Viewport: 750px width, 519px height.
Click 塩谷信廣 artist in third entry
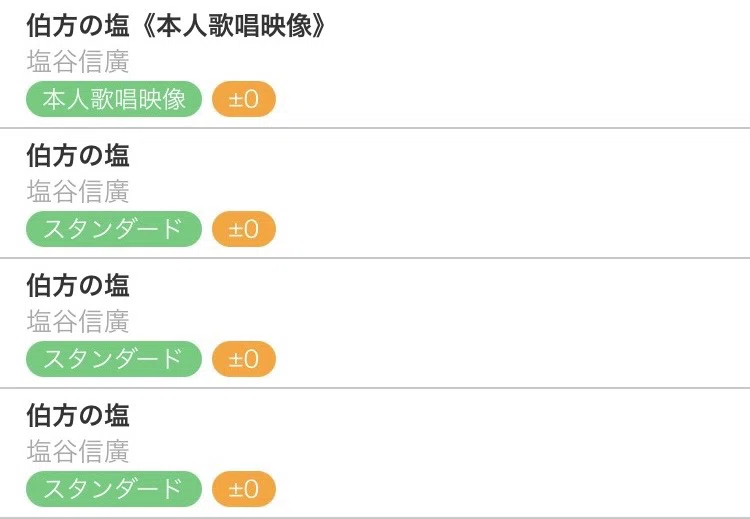point(78,321)
